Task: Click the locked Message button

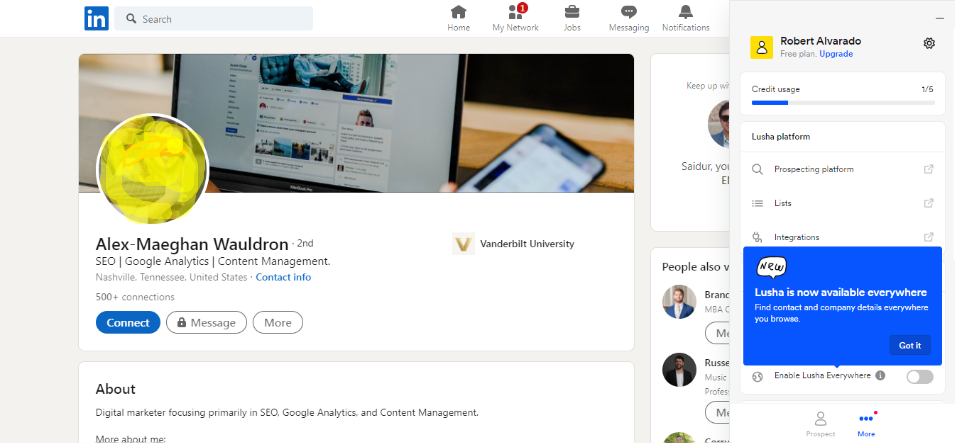Action: (x=206, y=323)
